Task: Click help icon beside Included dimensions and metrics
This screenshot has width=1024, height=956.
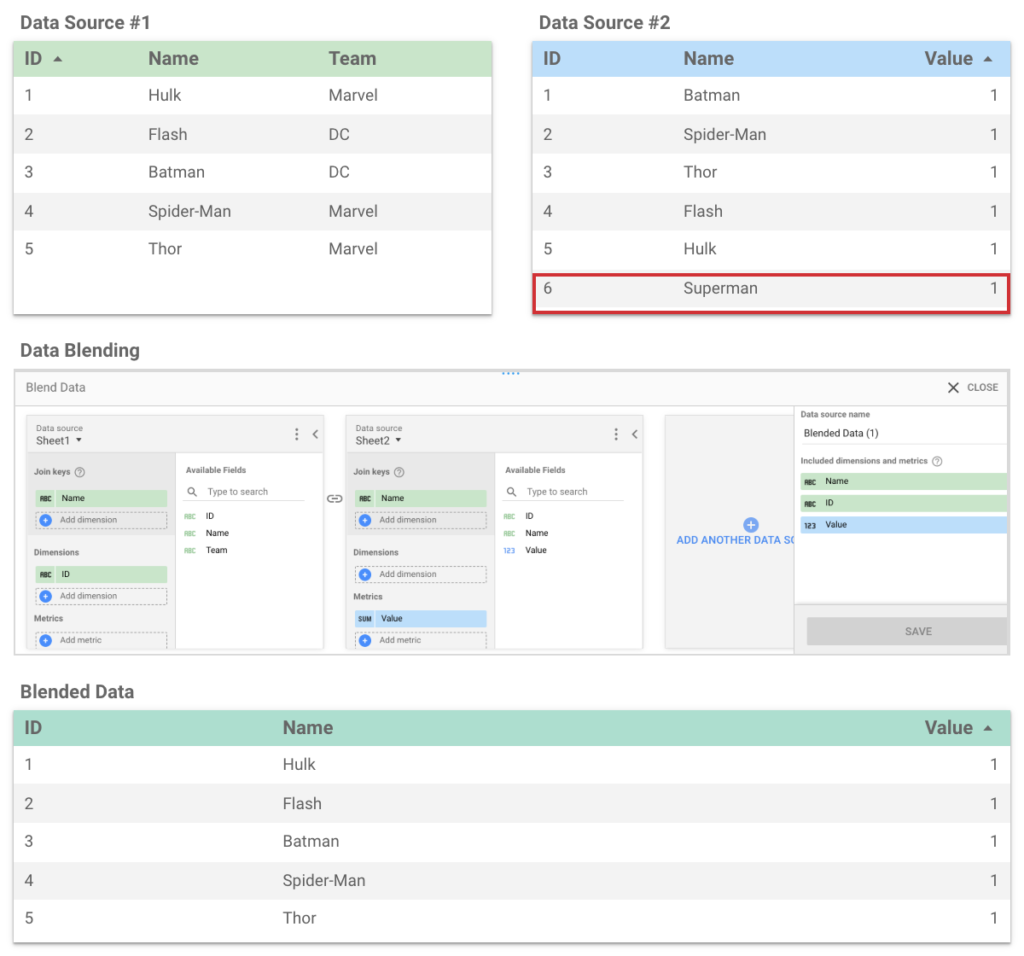Action: (x=937, y=461)
